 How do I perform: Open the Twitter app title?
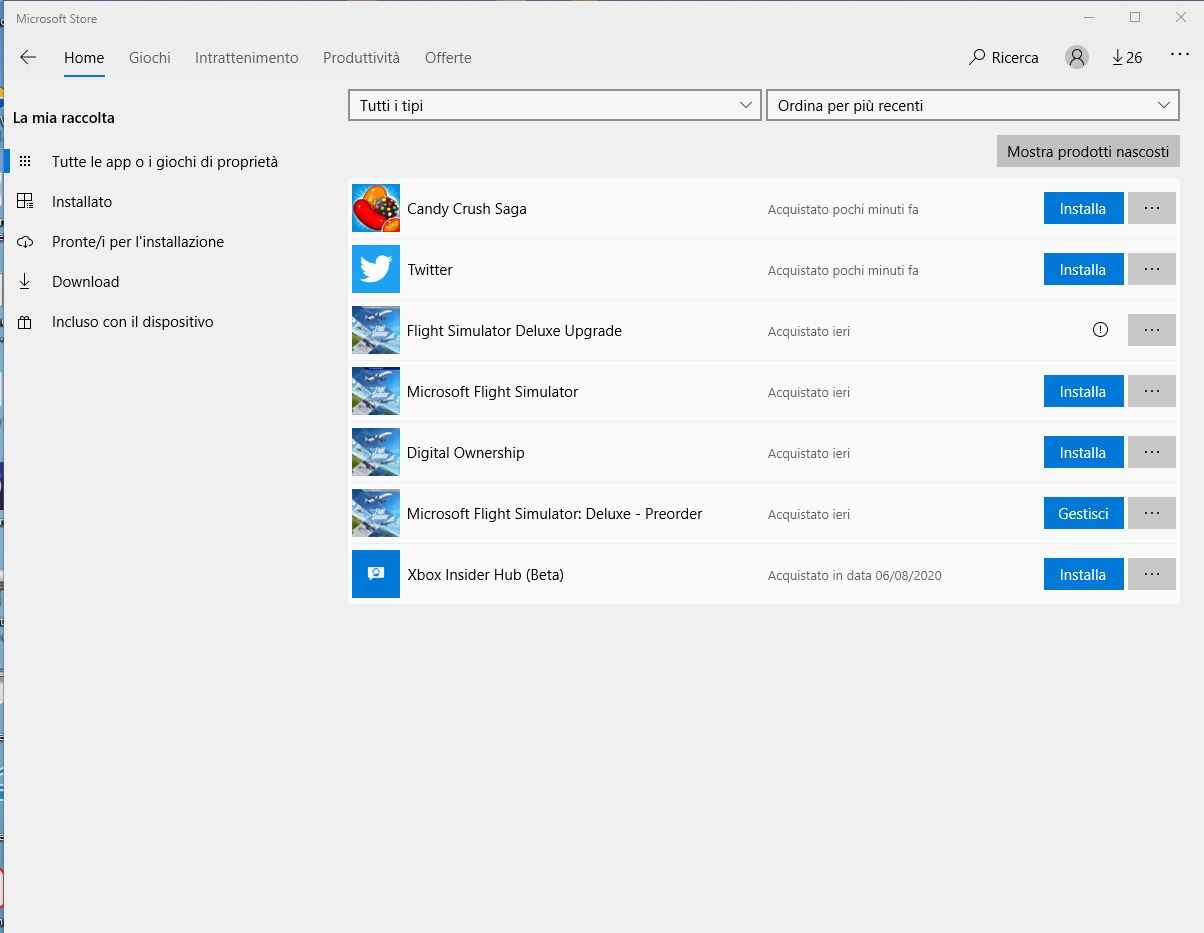click(430, 270)
